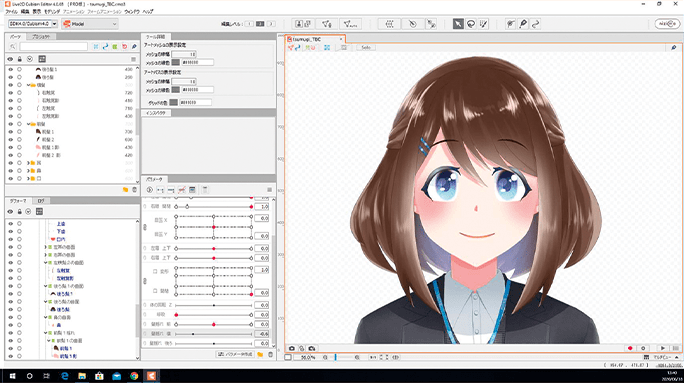Click the trash icon below Parts list
The width and height of the screenshot is (684, 383).
(x=134, y=190)
